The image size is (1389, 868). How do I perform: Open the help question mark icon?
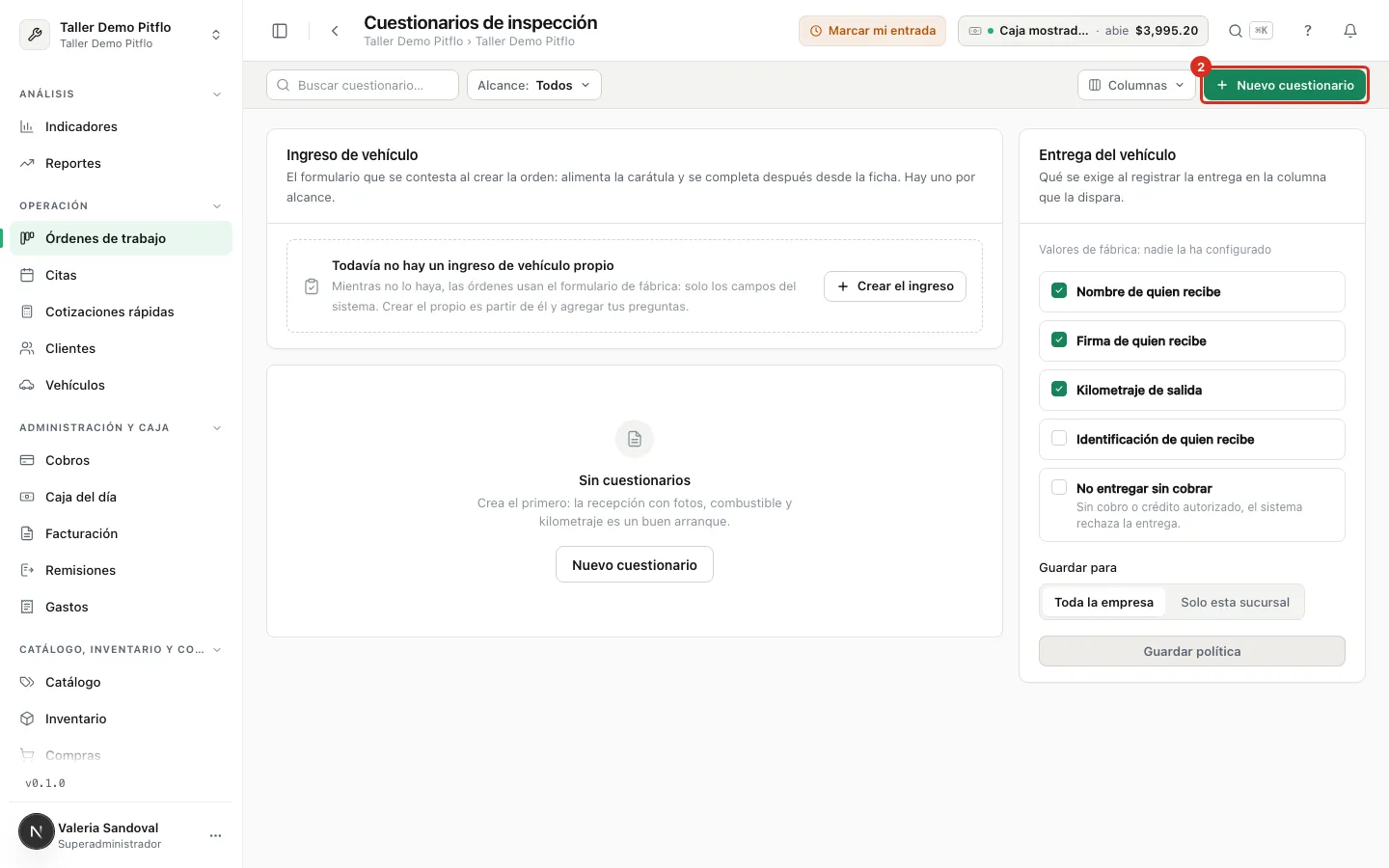1308,31
